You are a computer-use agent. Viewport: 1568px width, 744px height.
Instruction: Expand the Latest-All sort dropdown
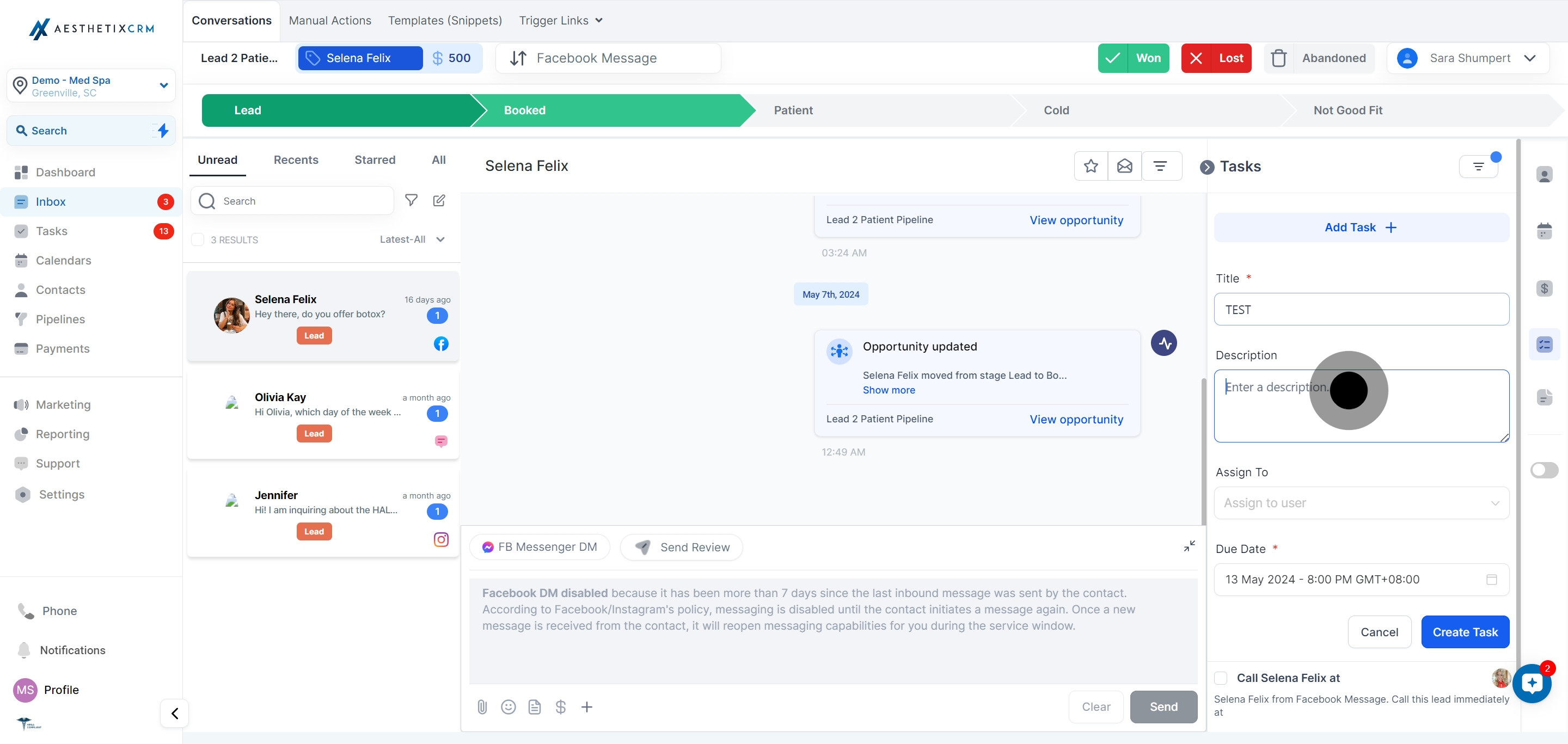click(412, 239)
